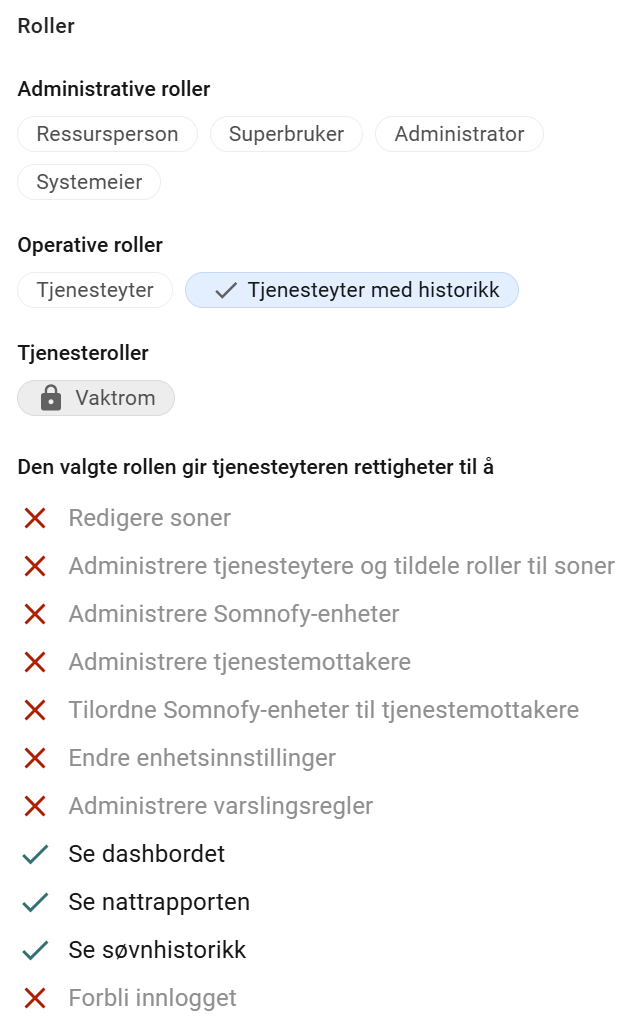Choose the Tjenesteyter role chip

tap(95, 290)
